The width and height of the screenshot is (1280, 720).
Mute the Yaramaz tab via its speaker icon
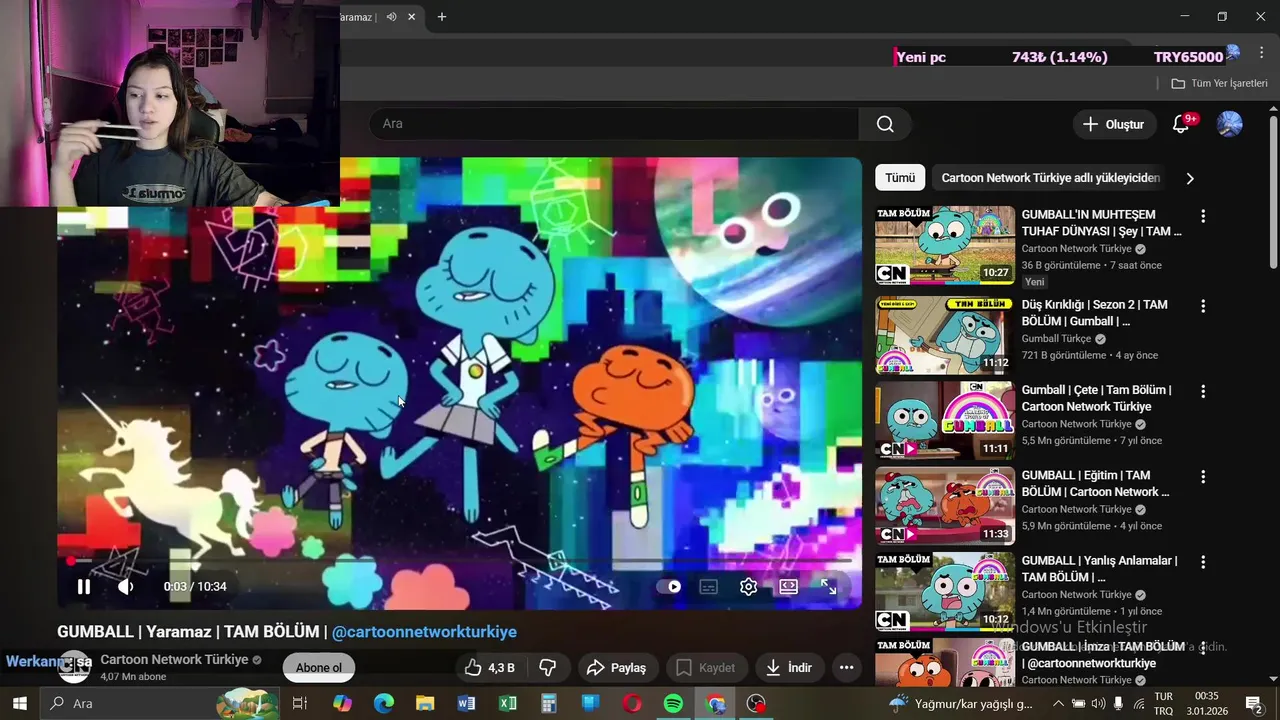click(392, 17)
